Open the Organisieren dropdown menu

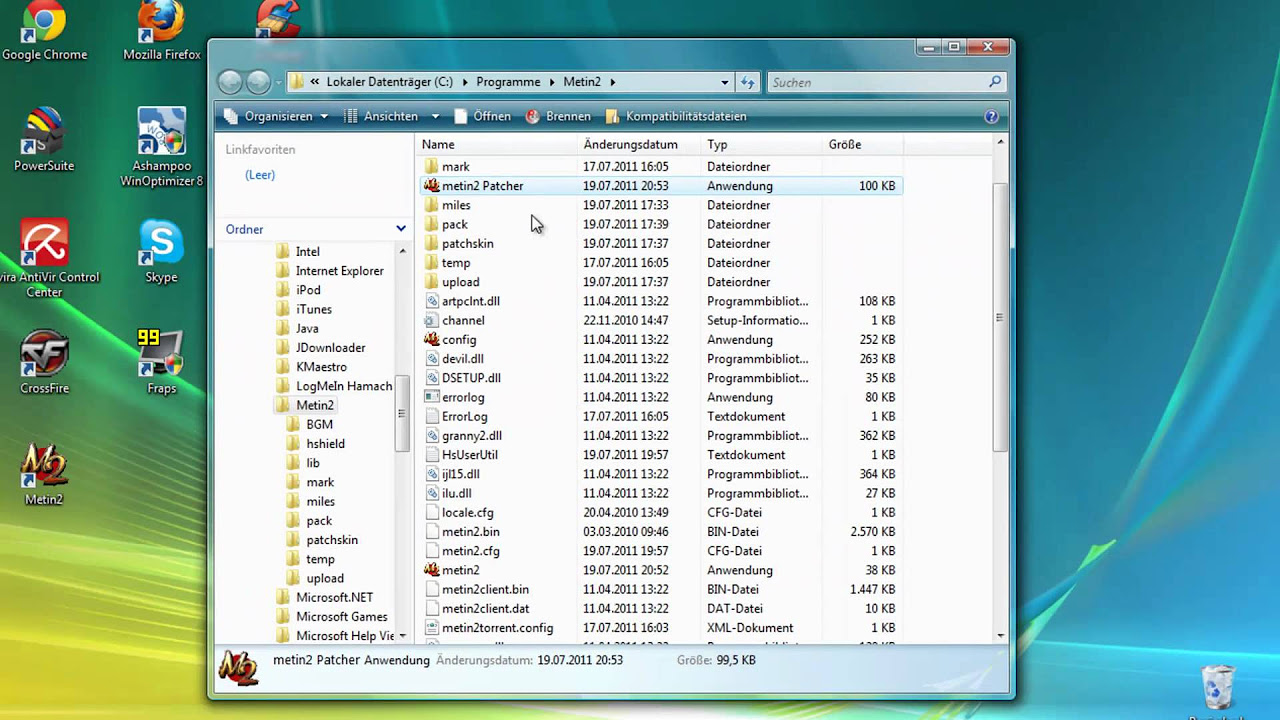tap(276, 116)
